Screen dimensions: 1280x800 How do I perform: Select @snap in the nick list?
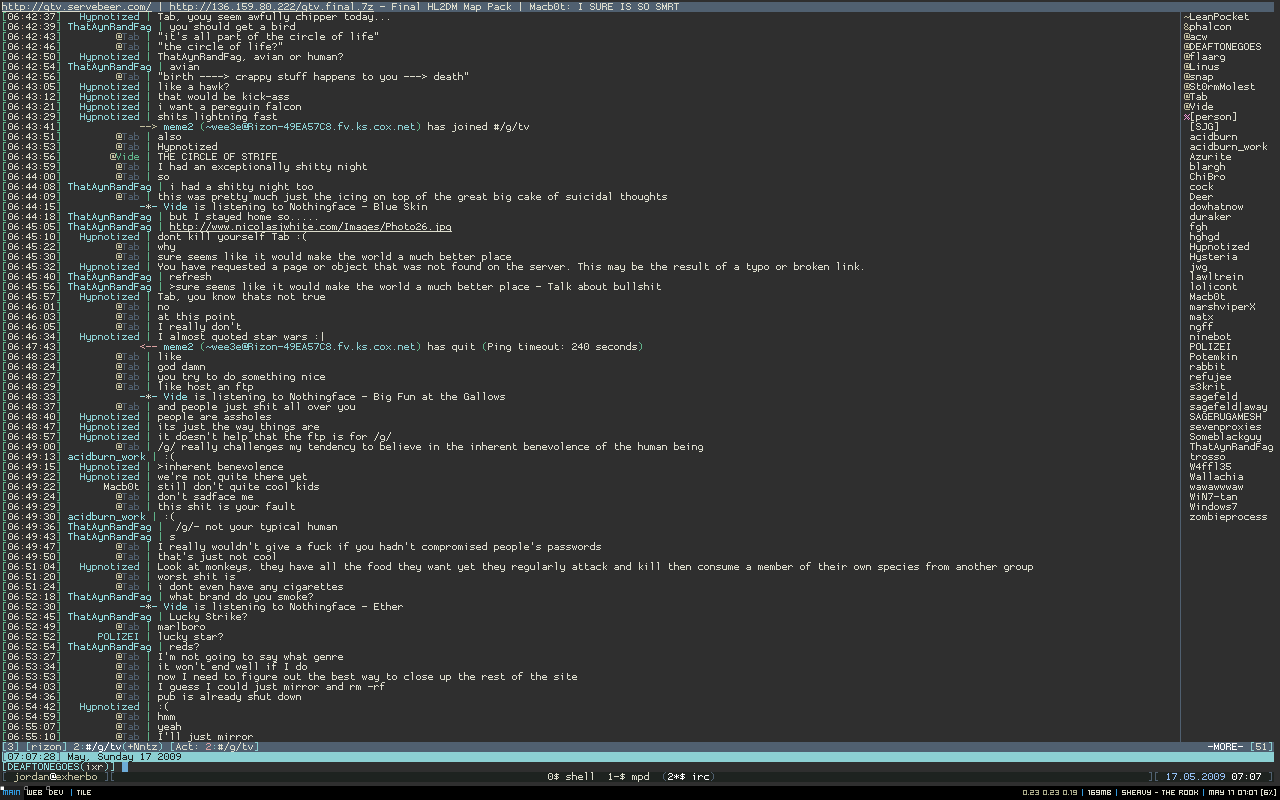coord(1198,77)
